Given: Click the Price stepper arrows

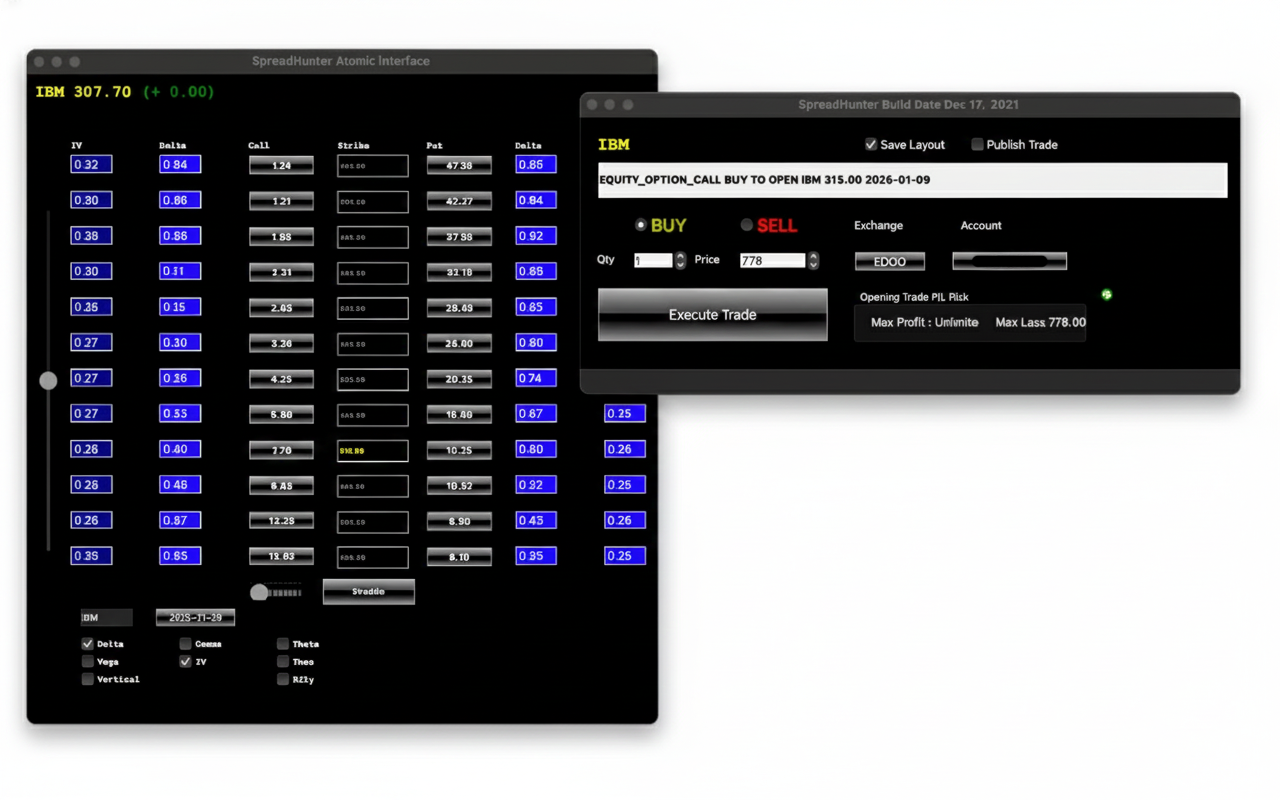Looking at the screenshot, I should (x=814, y=260).
